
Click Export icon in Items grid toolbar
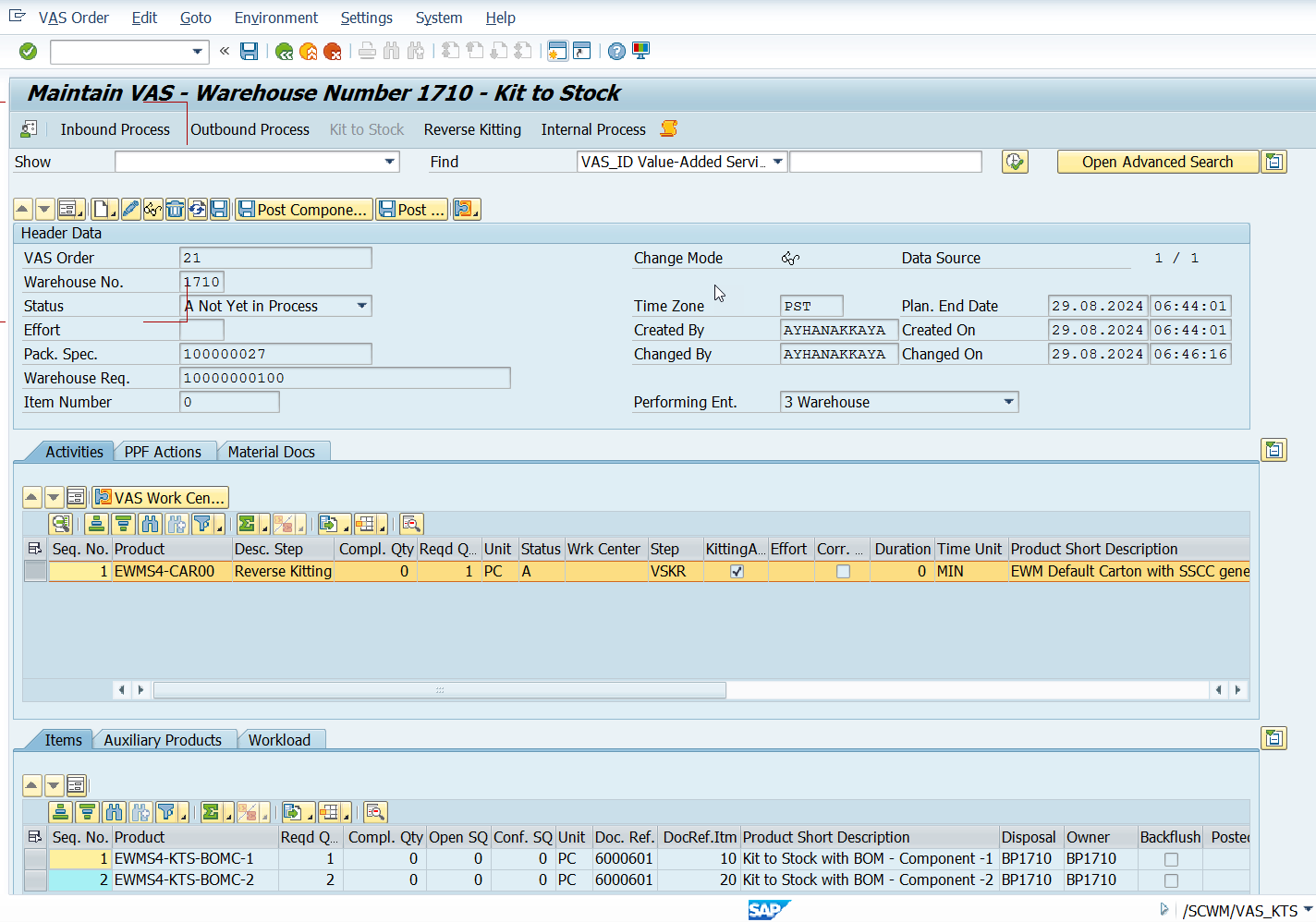tap(293, 812)
